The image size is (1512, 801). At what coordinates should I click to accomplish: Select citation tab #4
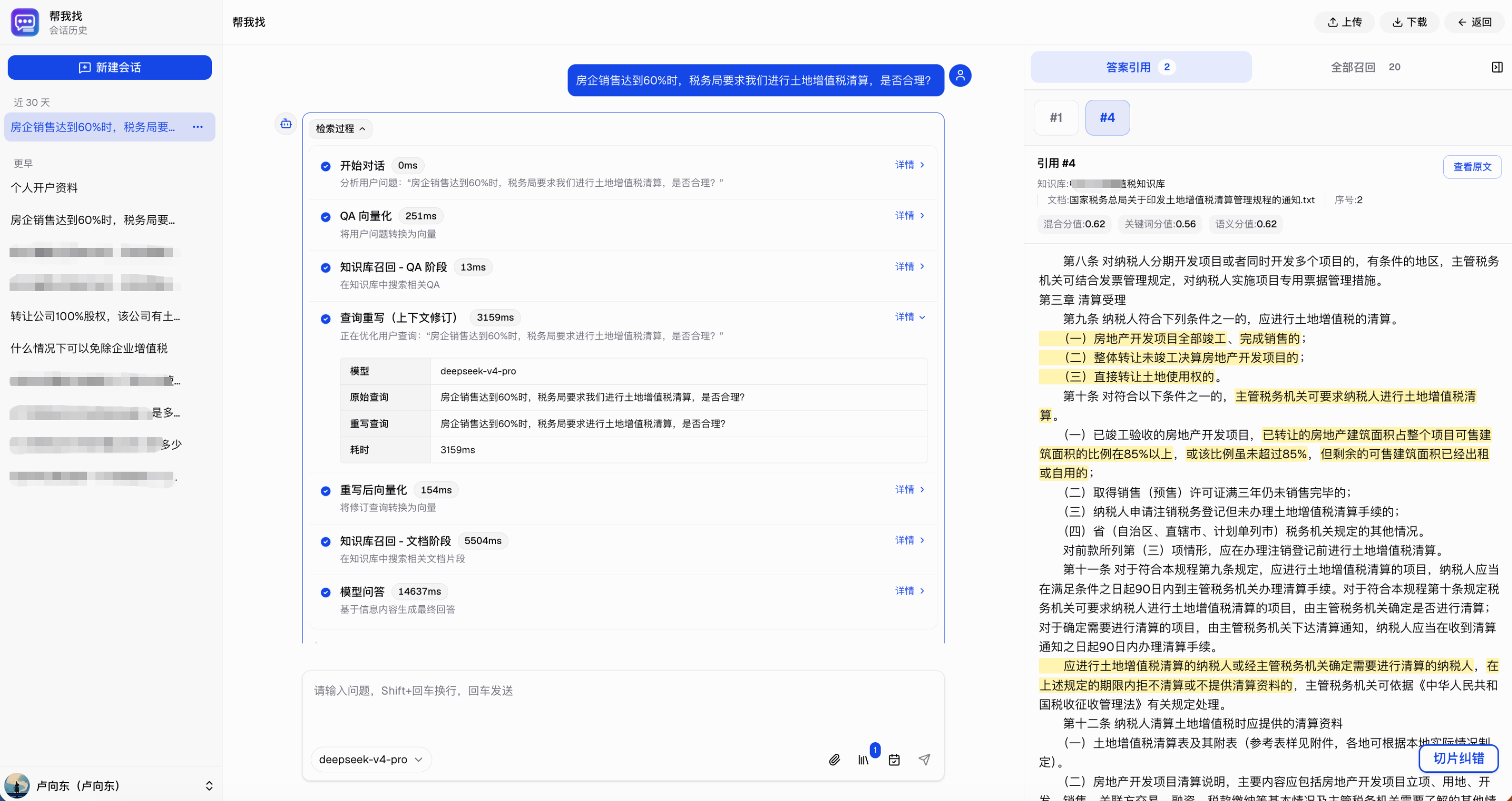1108,117
